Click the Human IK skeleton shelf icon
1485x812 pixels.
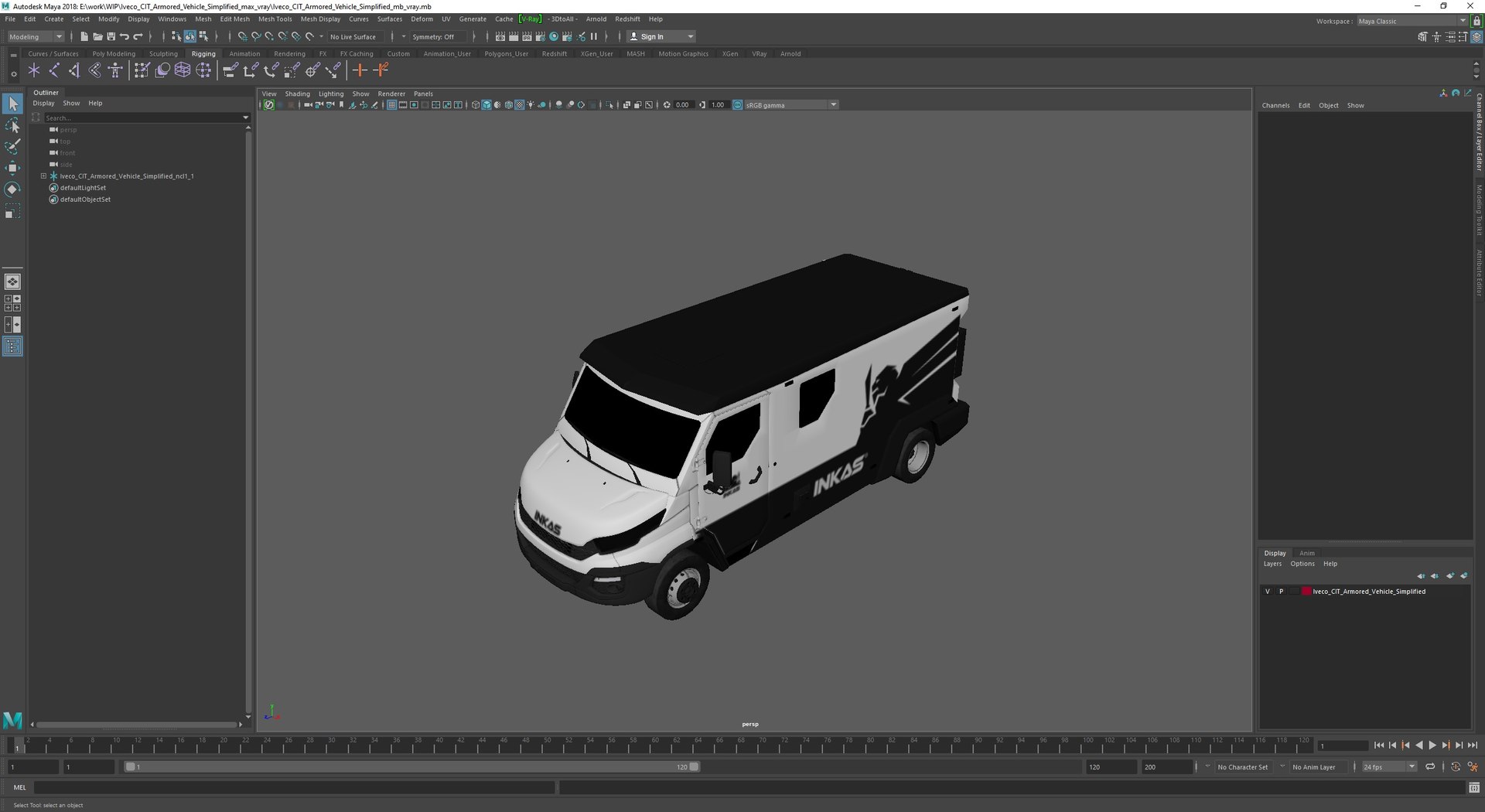point(115,70)
